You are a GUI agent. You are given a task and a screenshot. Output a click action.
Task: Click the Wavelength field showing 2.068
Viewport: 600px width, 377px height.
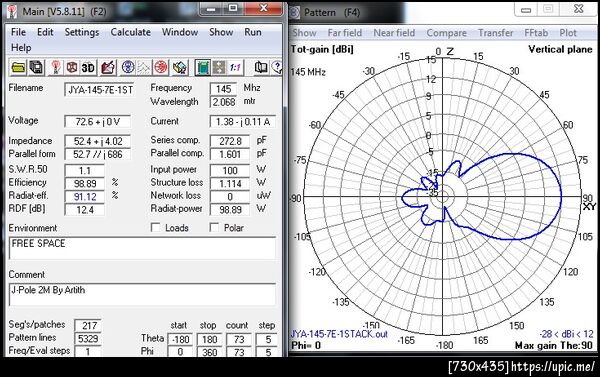[x=223, y=102]
